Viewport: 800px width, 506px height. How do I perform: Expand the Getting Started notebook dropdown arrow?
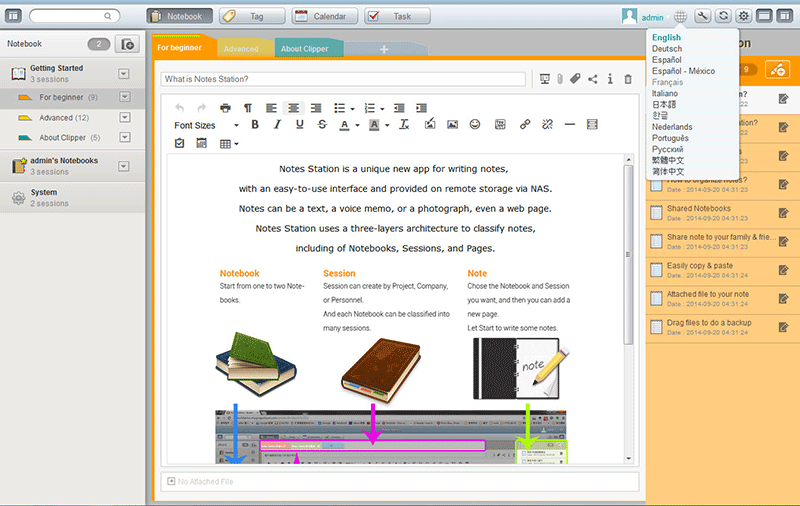(124, 73)
